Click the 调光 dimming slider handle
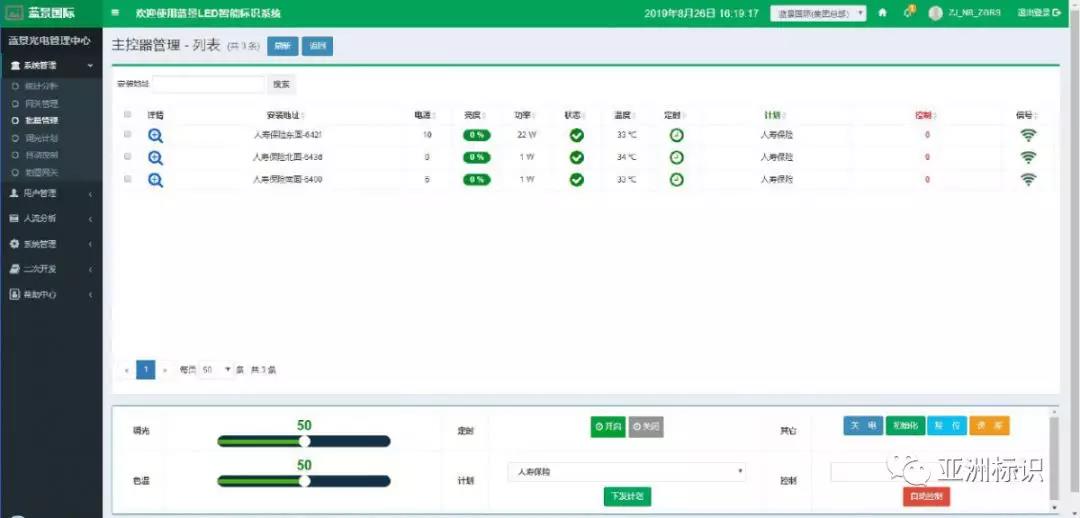The image size is (1080, 518). click(305, 441)
